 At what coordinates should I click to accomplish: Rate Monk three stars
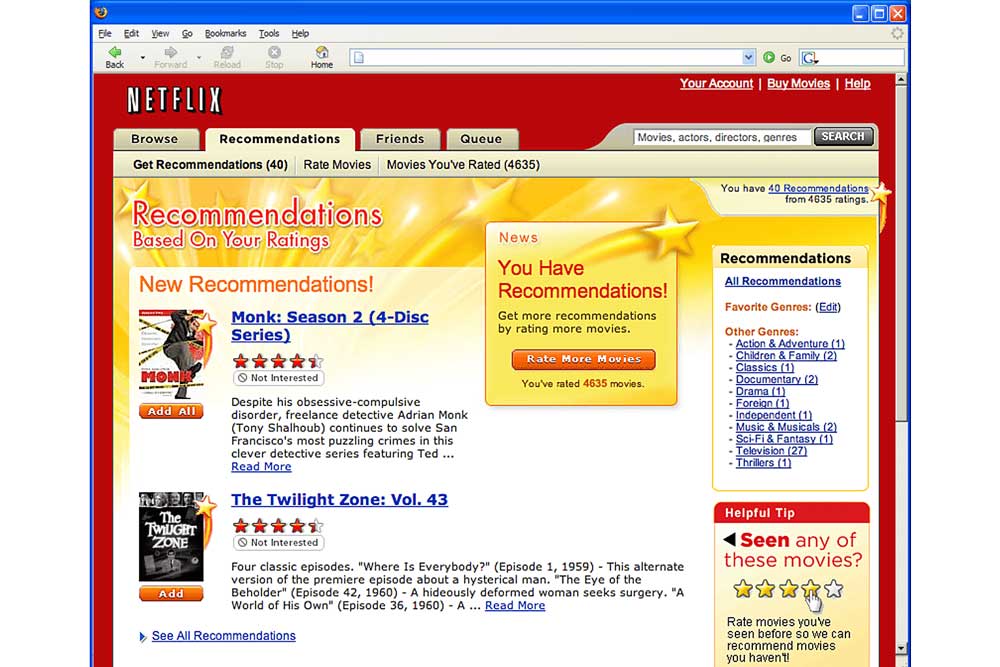pos(278,362)
